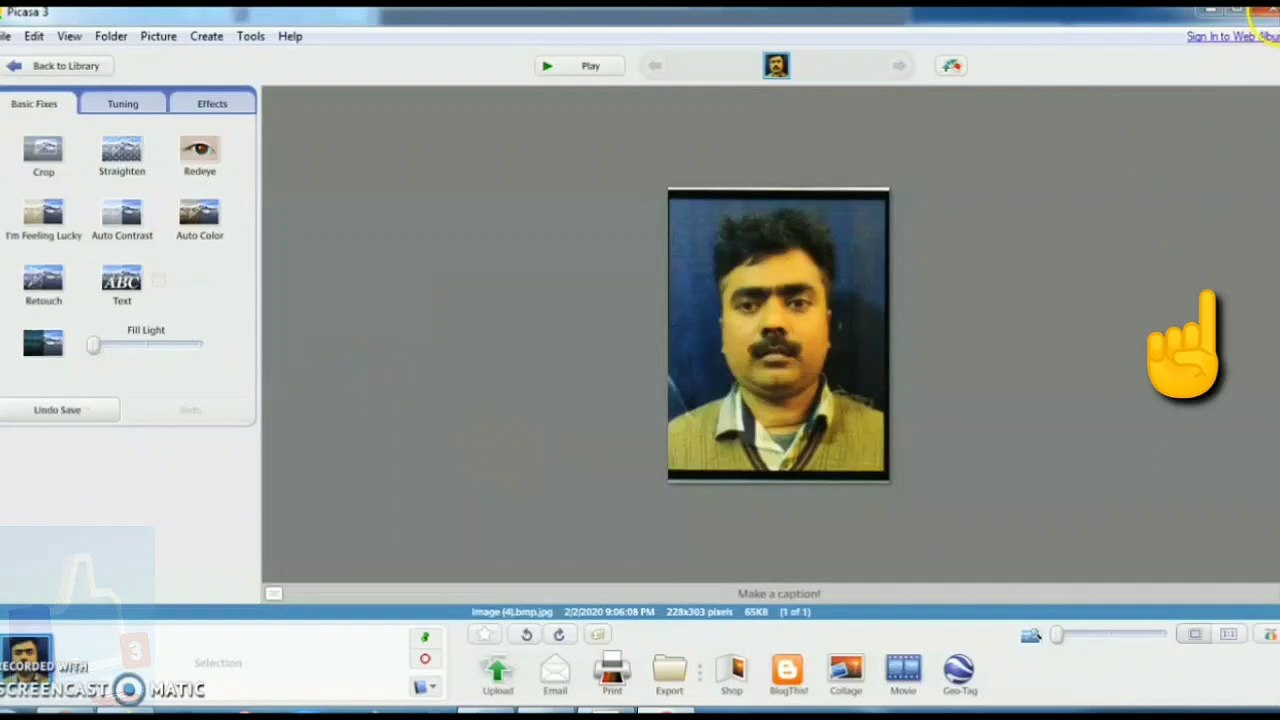Switch to the Tuning tab
This screenshot has width=1280, height=720.
123,103
